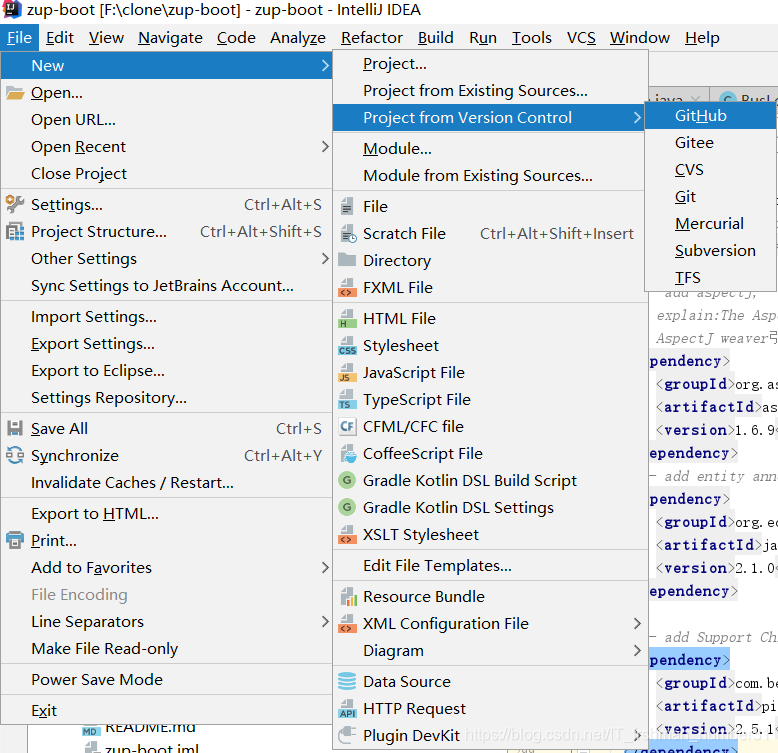The width and height of the screenshot is (778, 753).
Task: Open the File menu
Action: click(x=19, y=38)
